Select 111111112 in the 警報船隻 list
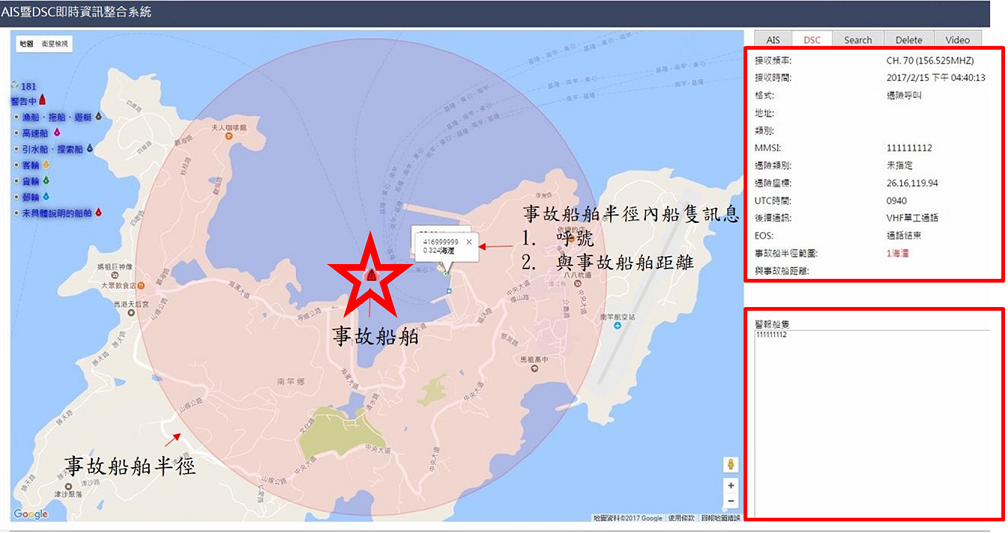The image size is (1008, 533). (771, 335)
